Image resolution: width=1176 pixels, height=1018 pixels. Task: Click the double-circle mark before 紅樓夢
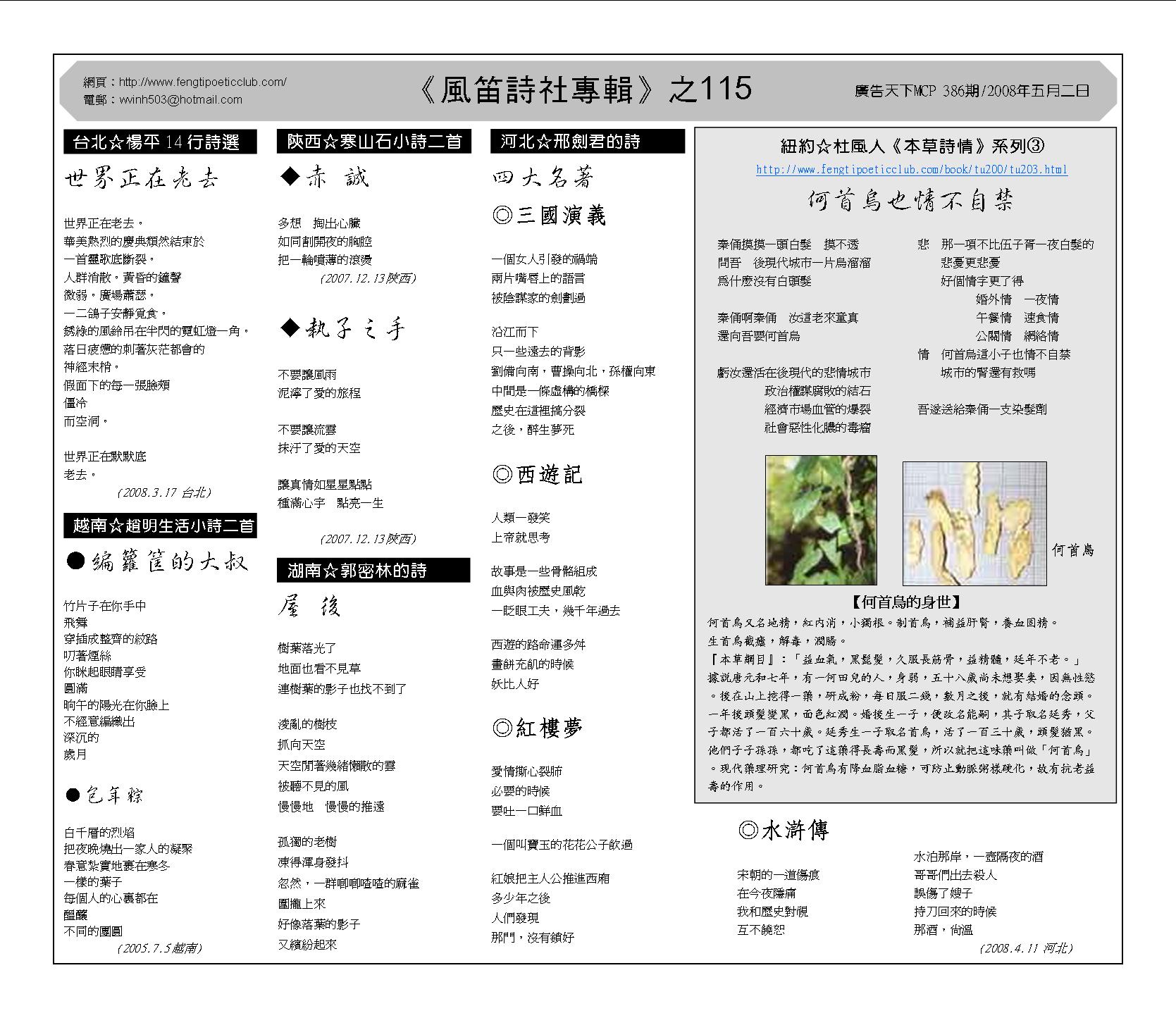502,728
